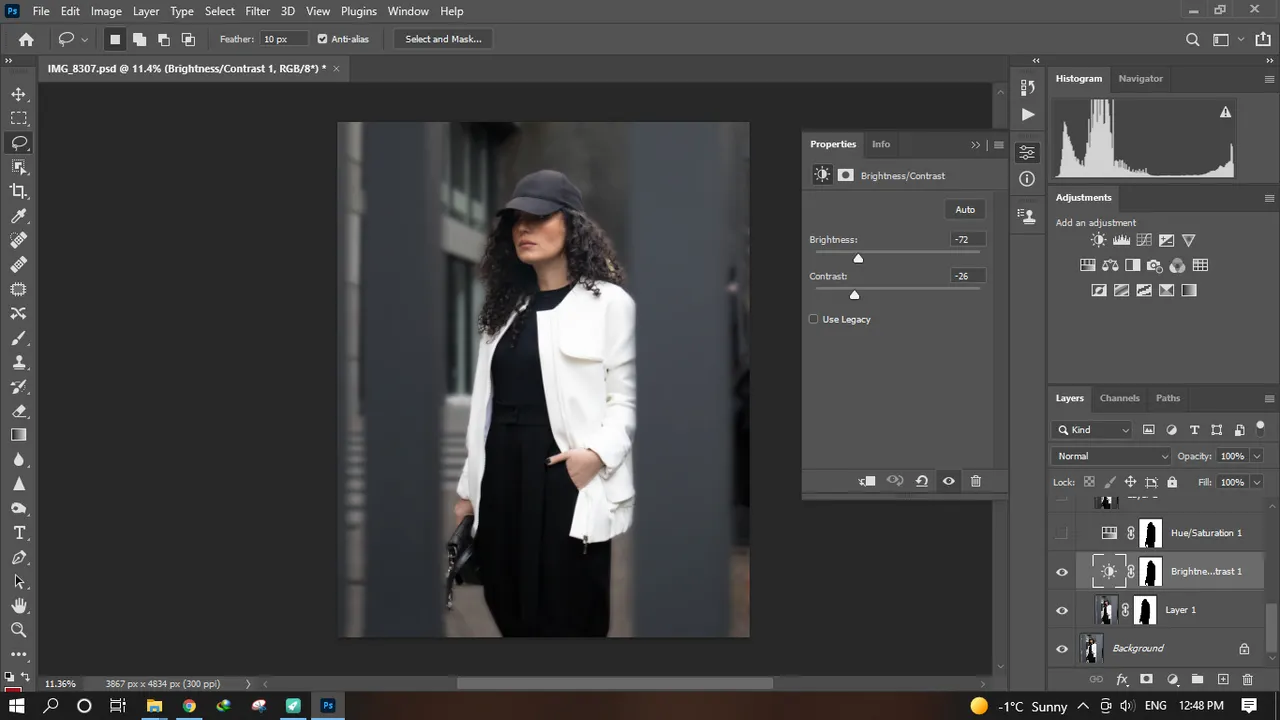Select the Lasso tool in toolbar
1280x720 pixels.
pyautogui.click(x=19, y=143)
